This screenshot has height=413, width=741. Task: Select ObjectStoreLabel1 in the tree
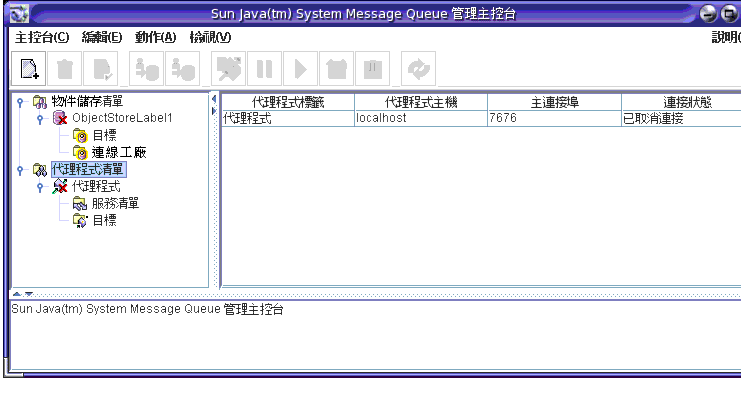[x=122, y=118]
